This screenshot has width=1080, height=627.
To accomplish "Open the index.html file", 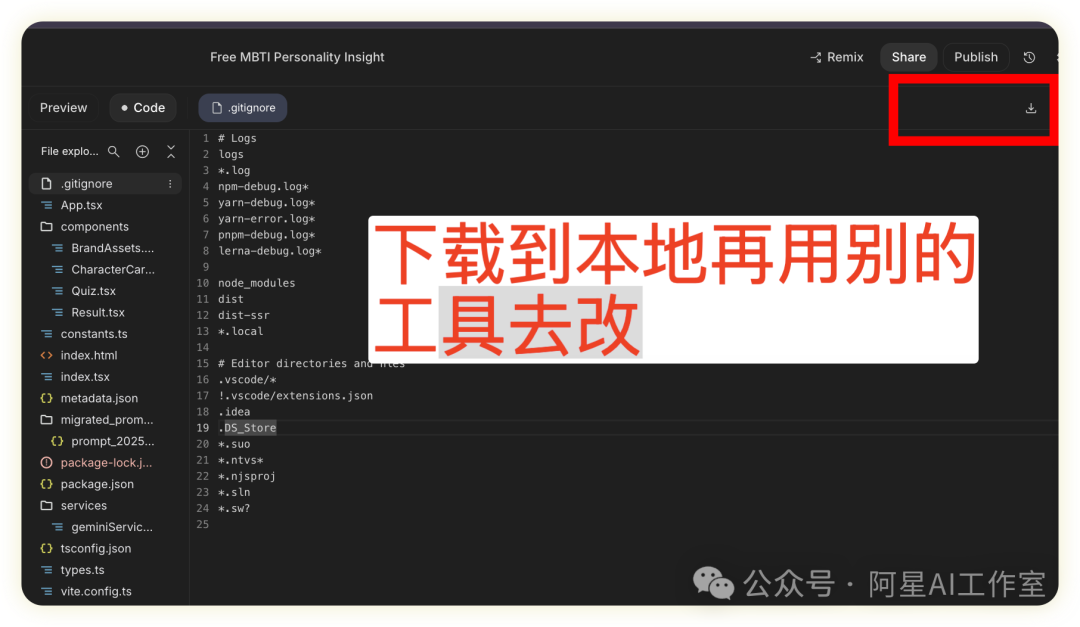I will [88, 355].
